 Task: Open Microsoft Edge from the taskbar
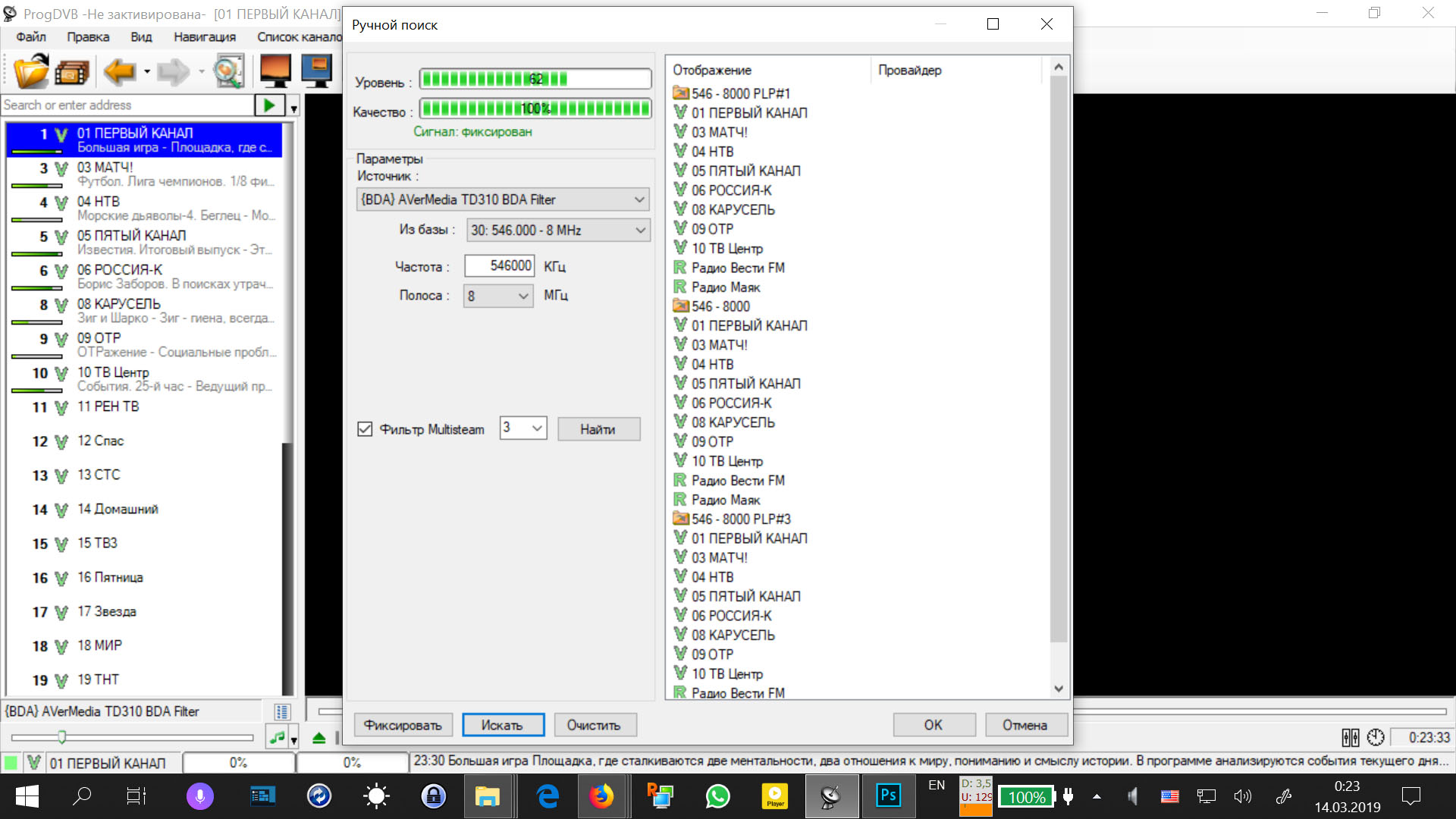click(x=547, y=796)
